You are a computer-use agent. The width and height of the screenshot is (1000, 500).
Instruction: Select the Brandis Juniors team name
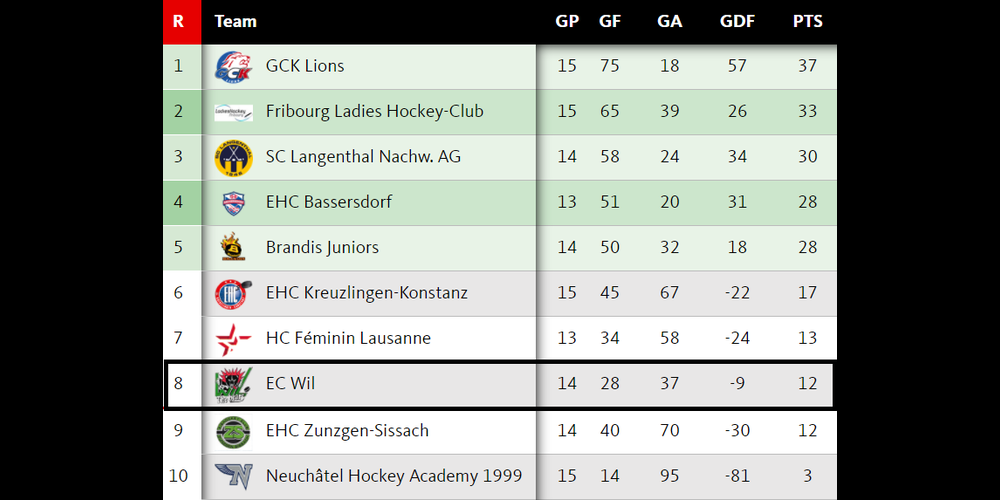coord(322,247)
